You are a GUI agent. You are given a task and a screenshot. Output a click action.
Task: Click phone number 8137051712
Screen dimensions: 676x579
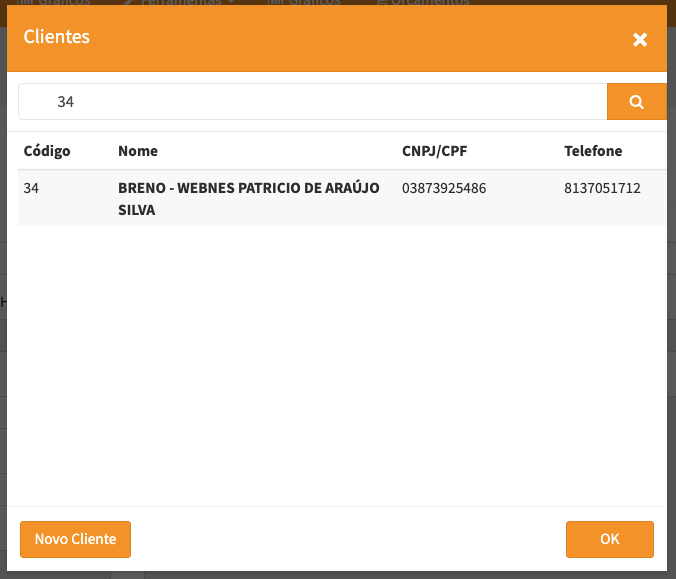602,188
